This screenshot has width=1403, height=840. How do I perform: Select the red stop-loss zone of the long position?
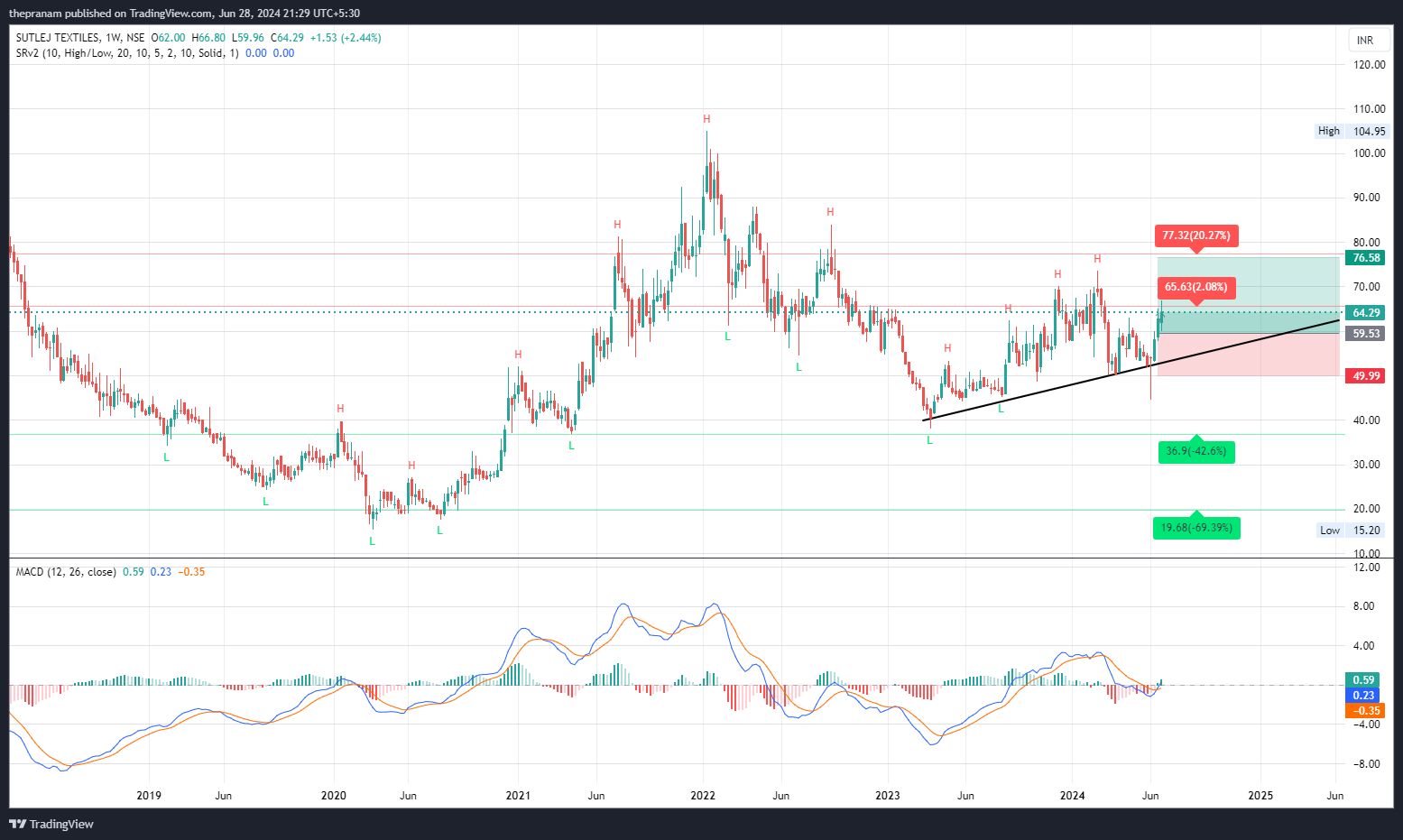(x=1249, y=355)
